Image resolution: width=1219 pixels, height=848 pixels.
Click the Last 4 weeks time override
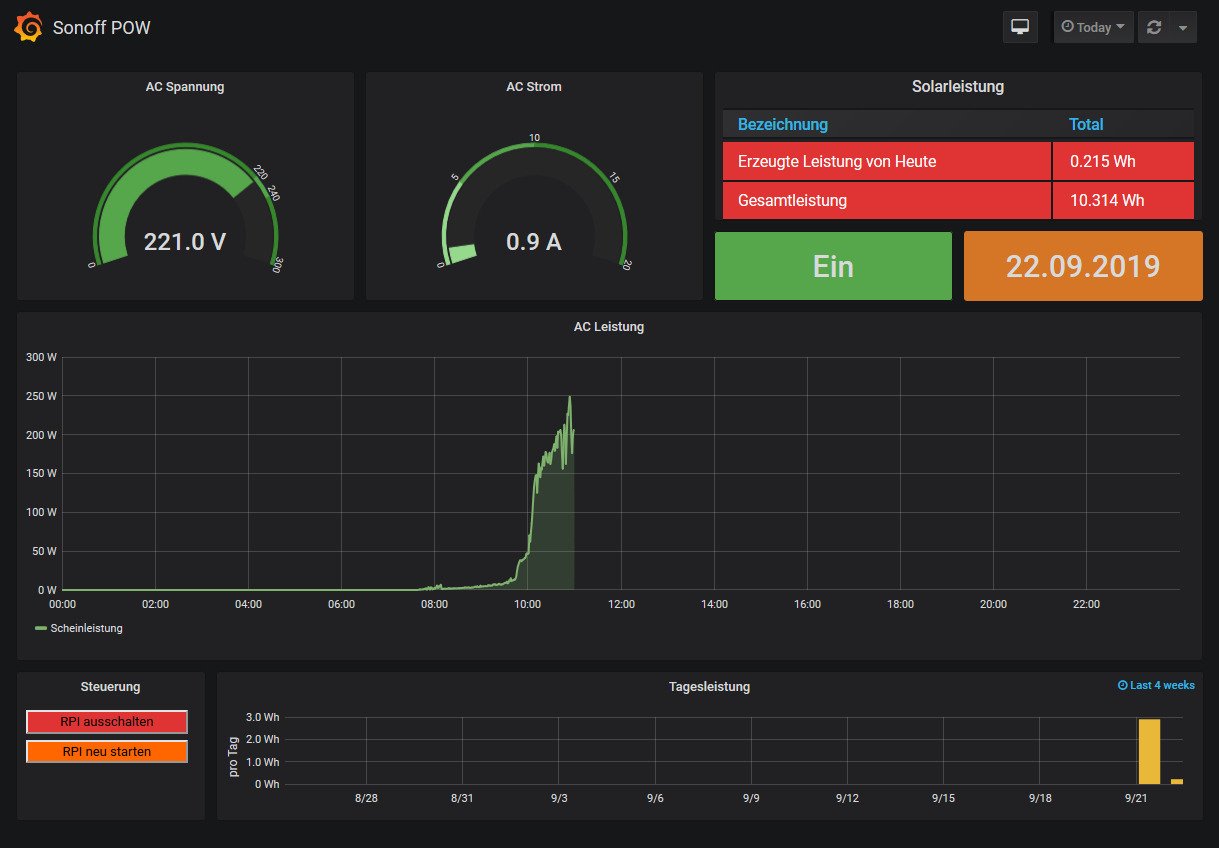(x=1155, y=685)
